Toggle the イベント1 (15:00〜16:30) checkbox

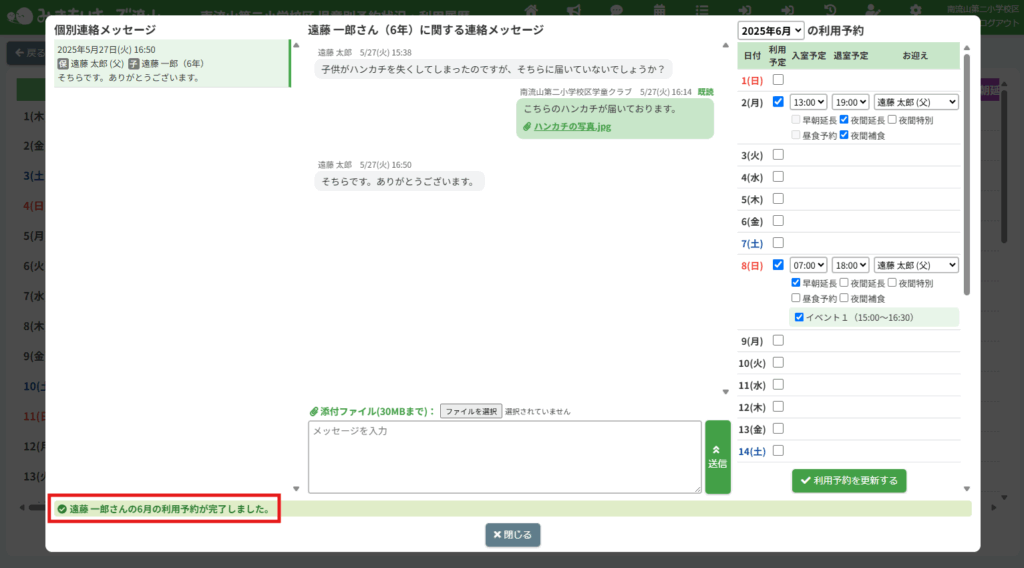coord(798,317)
